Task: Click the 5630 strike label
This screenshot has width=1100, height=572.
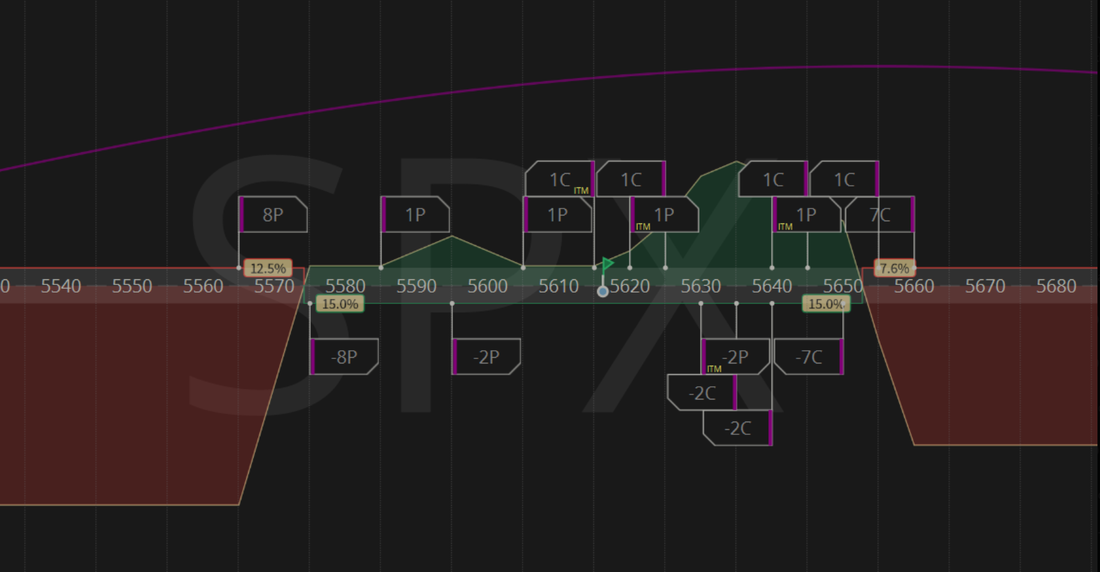Action: [x=701, y=286]
